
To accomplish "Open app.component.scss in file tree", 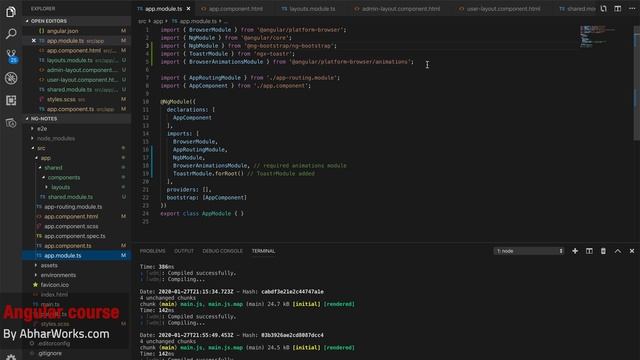I will point(76,226).
